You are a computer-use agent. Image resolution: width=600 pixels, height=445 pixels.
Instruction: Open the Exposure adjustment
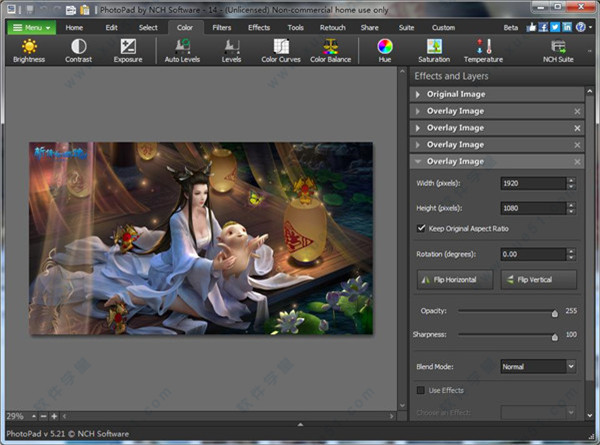coord(128,51)
